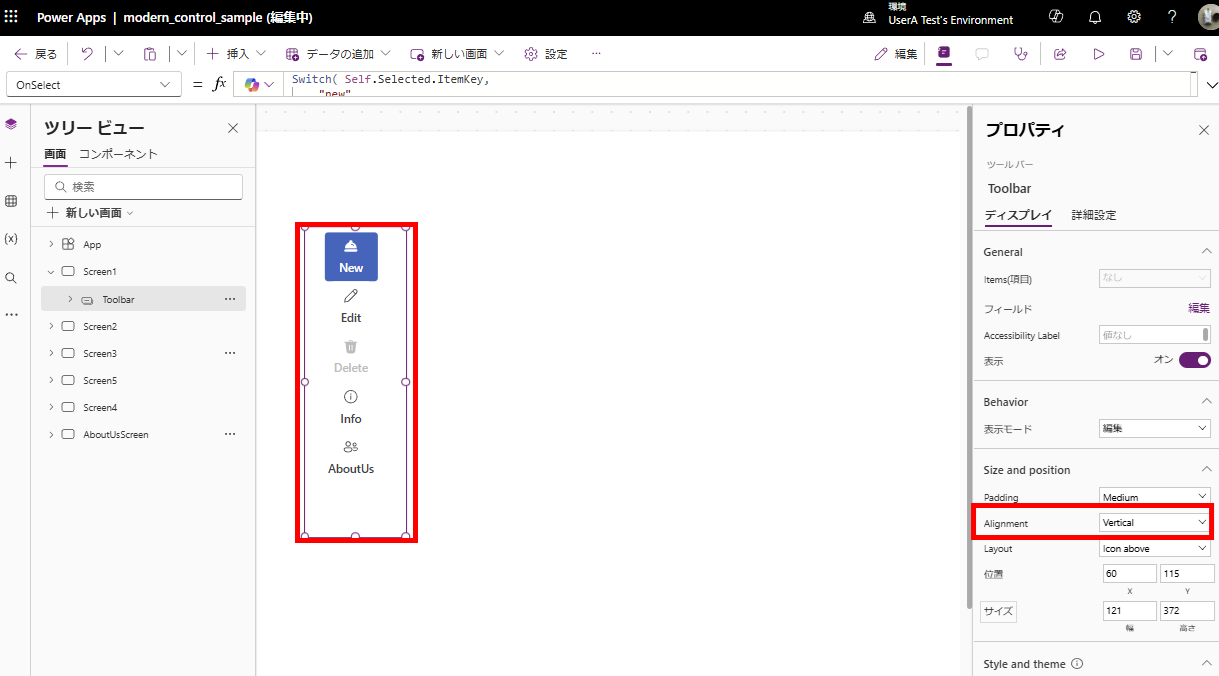The width and height of the screenshot is (1219, 676).
Task: Collapse the Screen1 tree item
Action: [49, 271]
